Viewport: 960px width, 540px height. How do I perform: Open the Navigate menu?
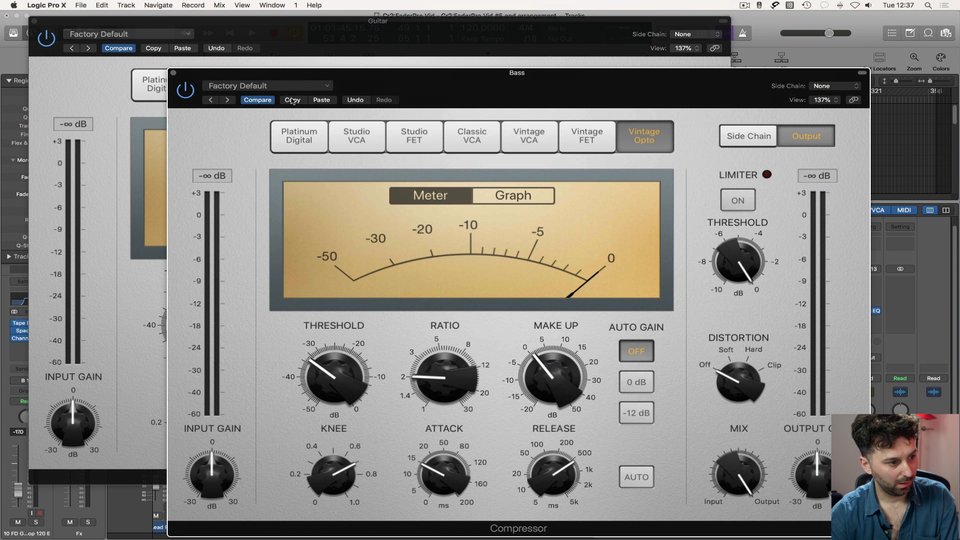pyautogui.click(x=158, y=5)
